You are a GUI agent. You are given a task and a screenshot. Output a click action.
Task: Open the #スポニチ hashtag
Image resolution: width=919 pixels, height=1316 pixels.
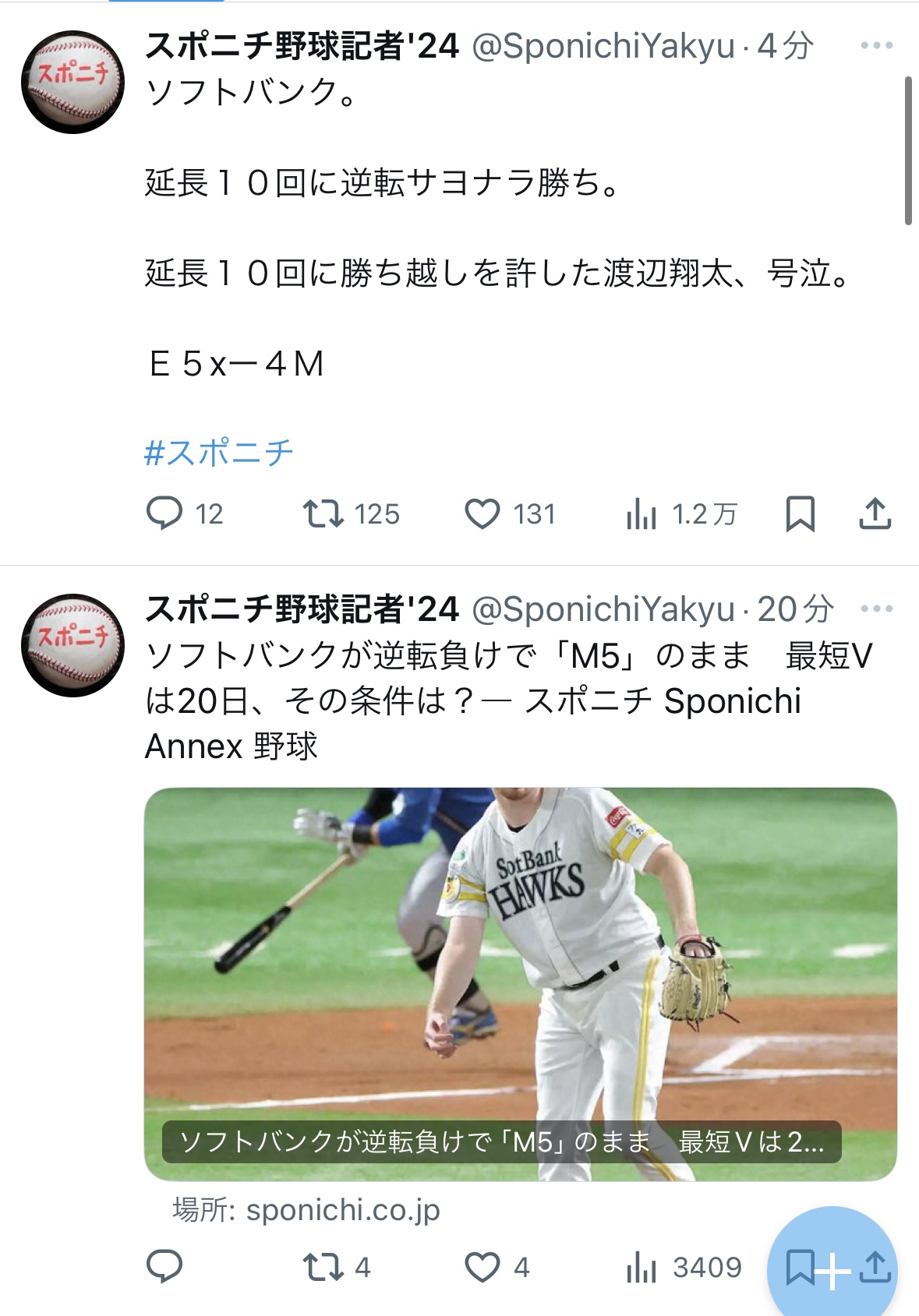(219, 452)
